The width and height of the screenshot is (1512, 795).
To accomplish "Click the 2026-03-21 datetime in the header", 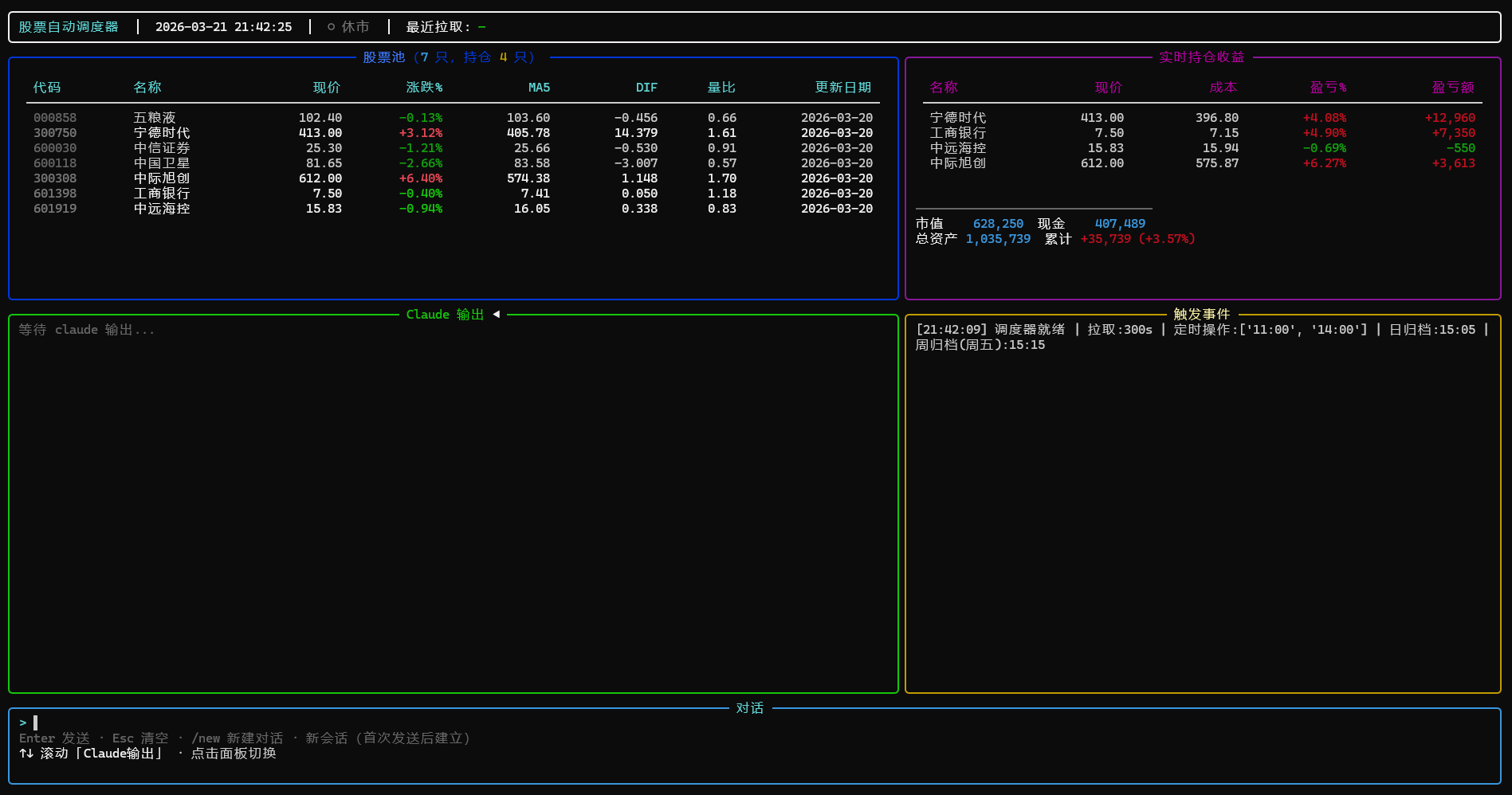I will pyautogui.click(x=223, y=27).
